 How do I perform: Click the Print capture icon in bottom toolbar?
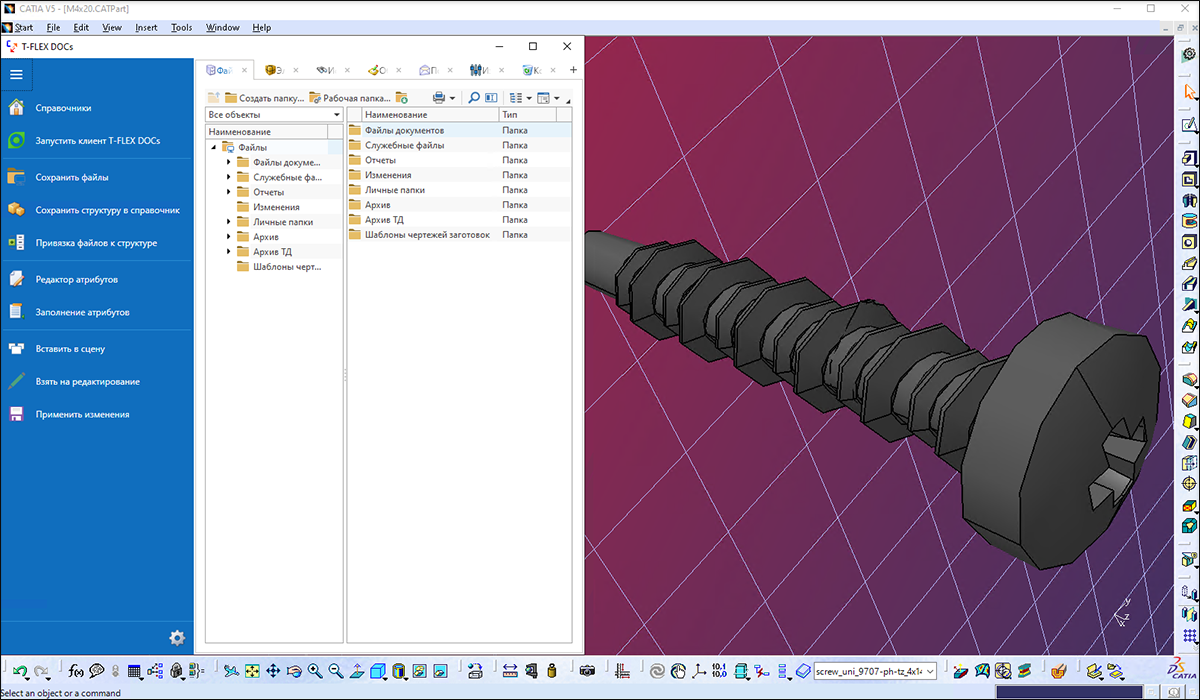click(474, 671)
